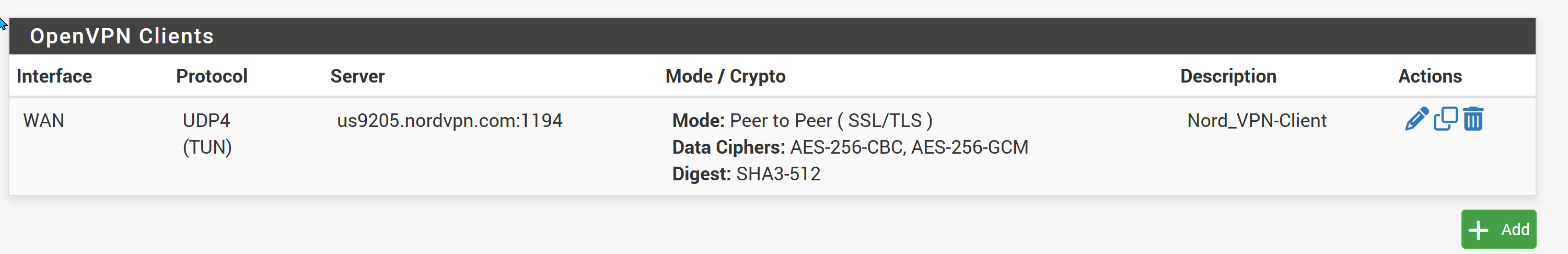Copy the OpenVPN client using duplicate icon
The image size is (1568, 254).
[1446, 119]
